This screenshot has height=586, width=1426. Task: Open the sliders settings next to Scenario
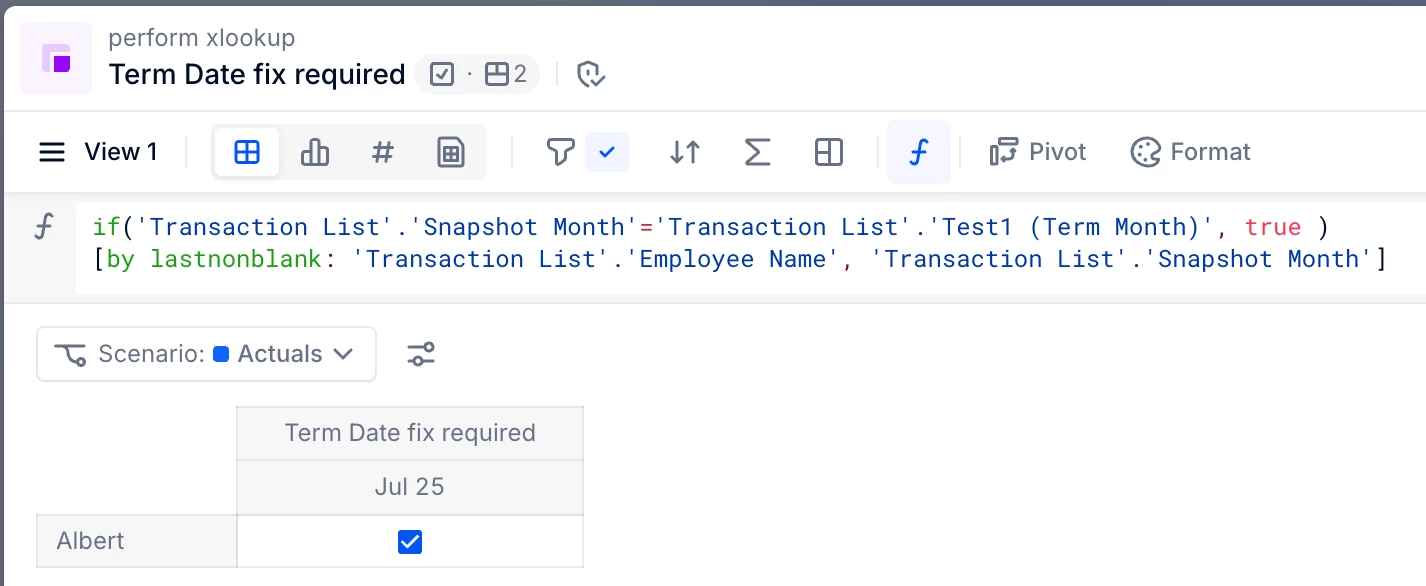(x=421, y=354)
